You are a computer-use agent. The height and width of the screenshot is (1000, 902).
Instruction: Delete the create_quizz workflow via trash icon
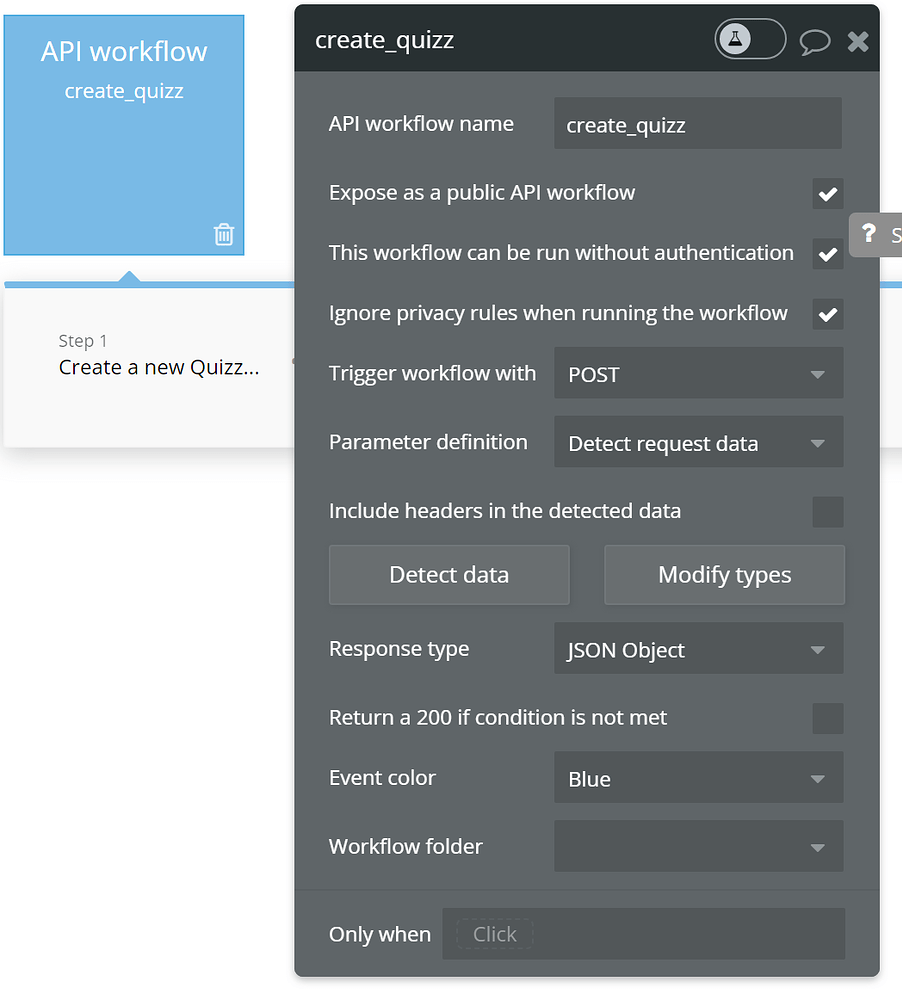coord(224,234)
